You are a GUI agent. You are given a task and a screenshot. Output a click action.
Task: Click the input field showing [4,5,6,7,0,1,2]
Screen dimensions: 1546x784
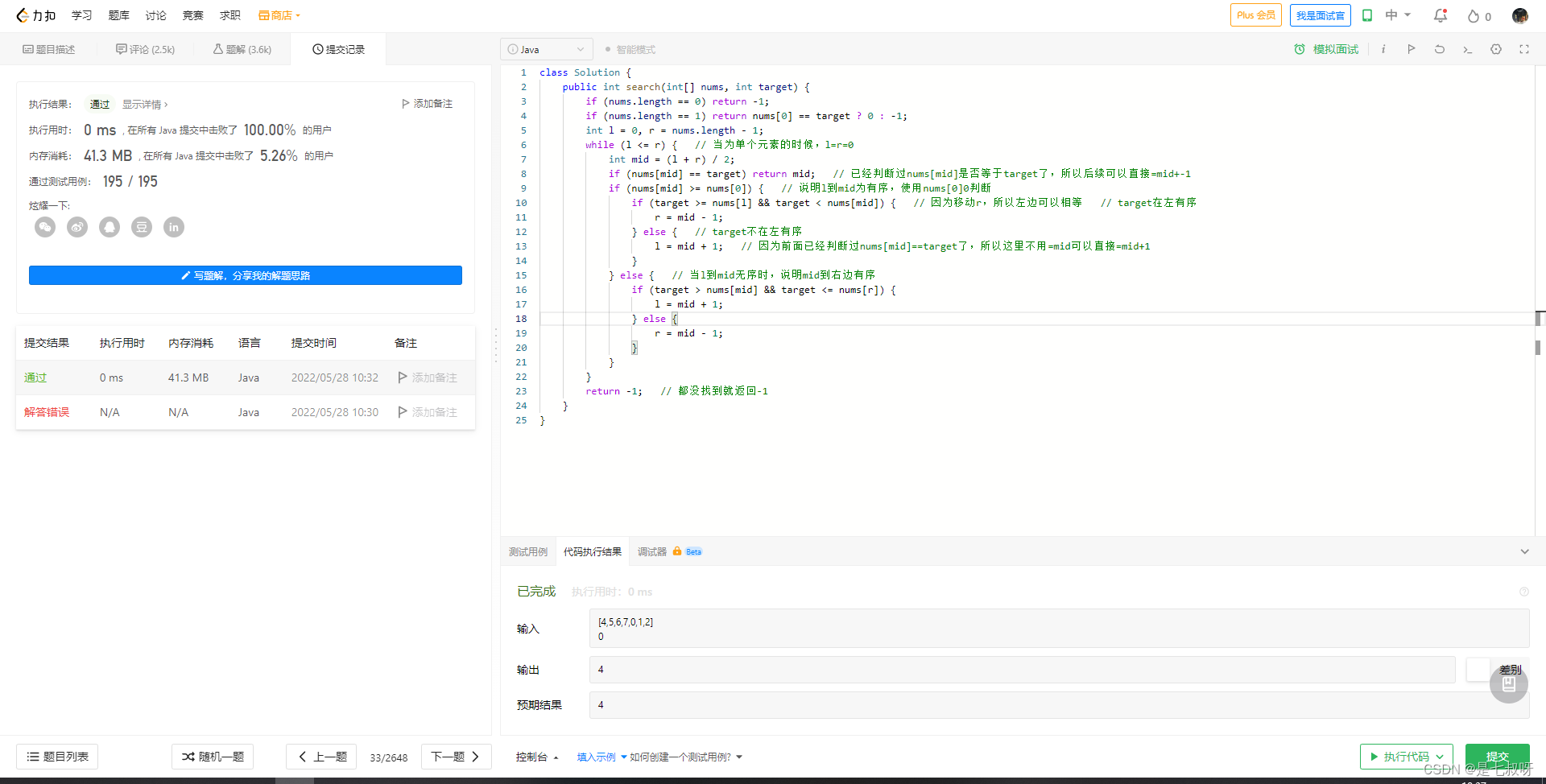click(x=1059, y=629)
